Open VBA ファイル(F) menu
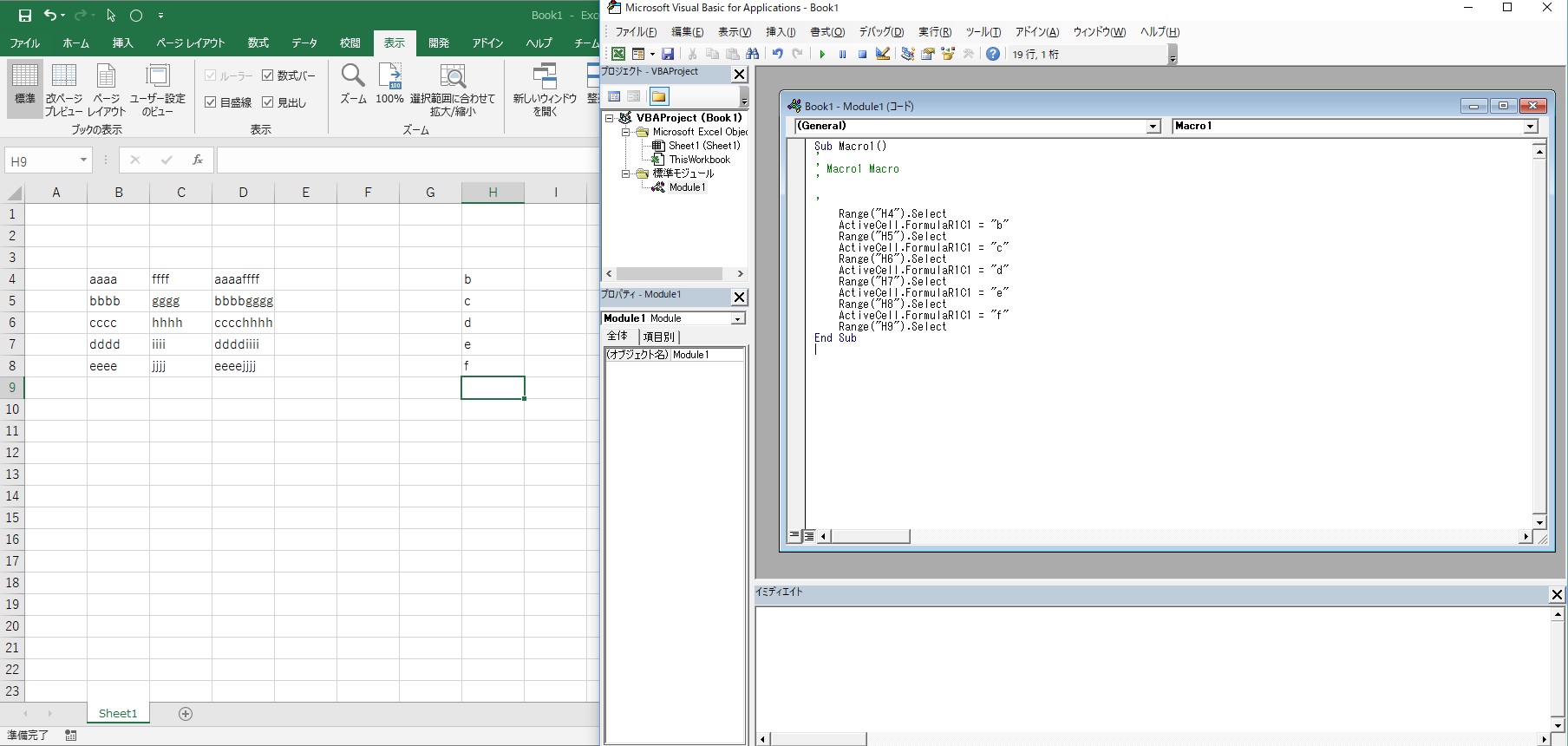Viewport: 1568px width, 746px height. click(636, 32)
